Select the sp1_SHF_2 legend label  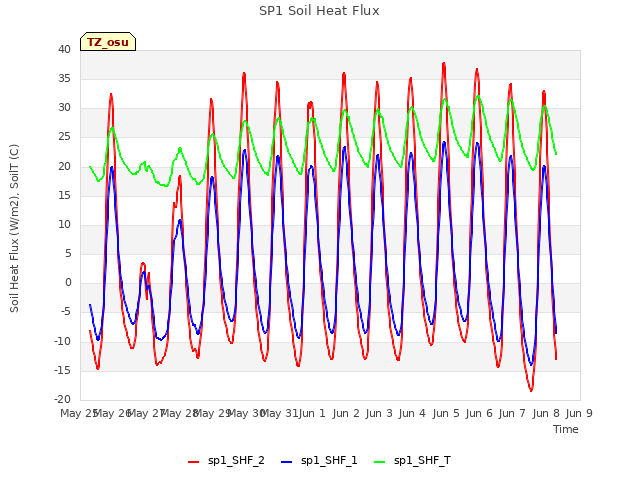point(236,461)
